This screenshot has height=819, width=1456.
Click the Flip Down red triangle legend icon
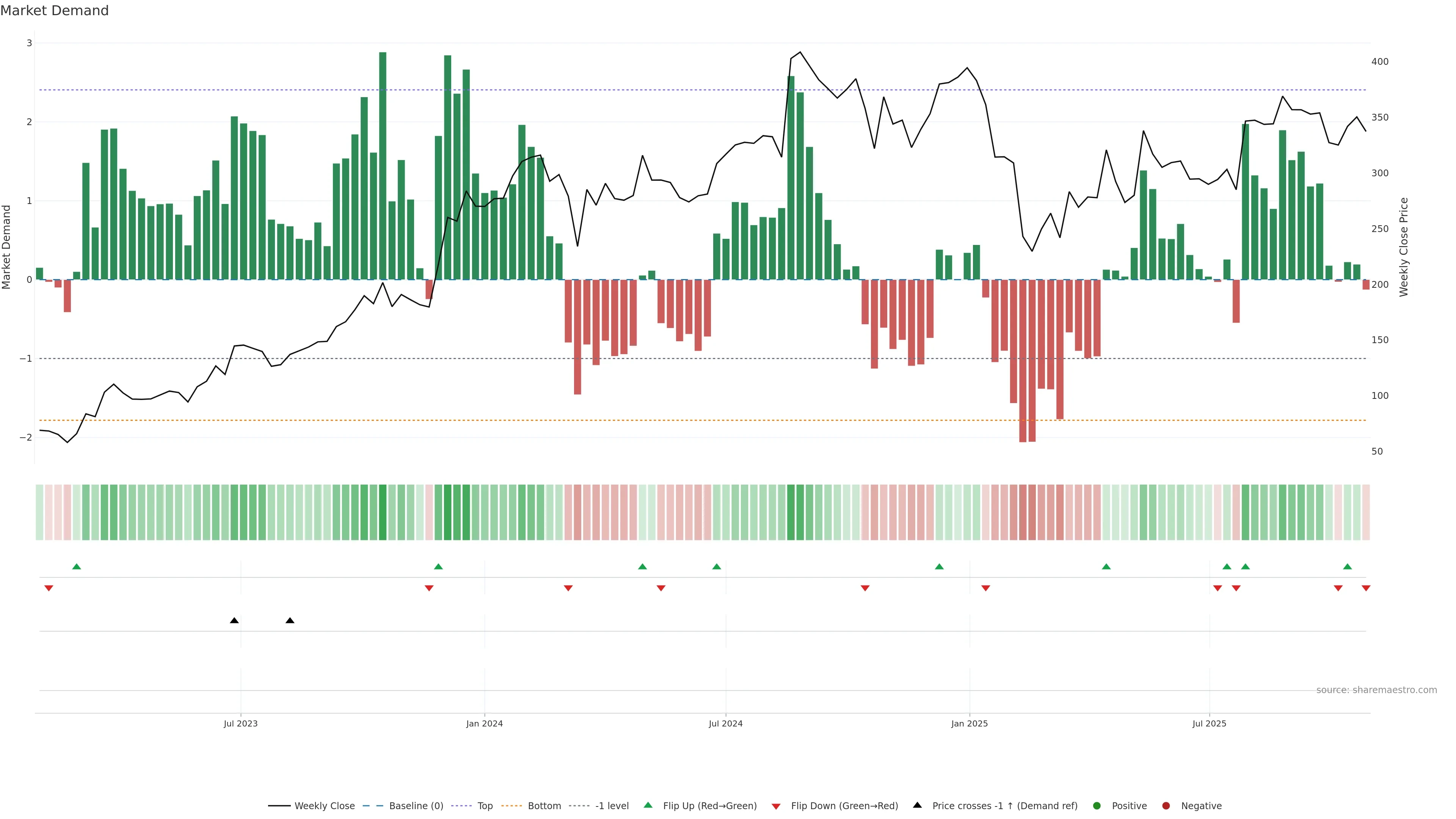point(776,806)
